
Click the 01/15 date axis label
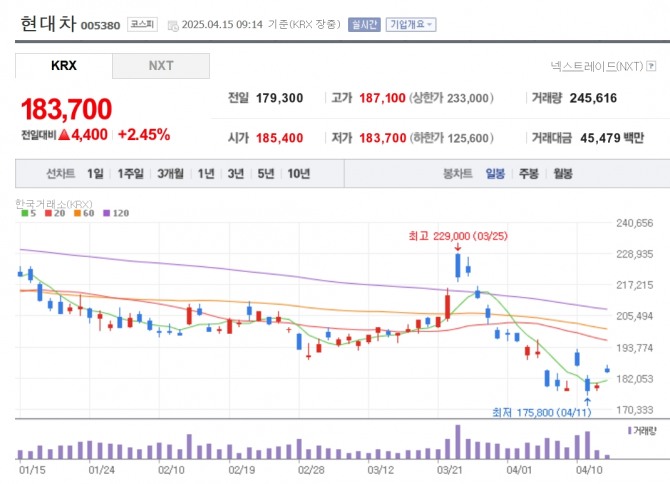pos(32,470)
